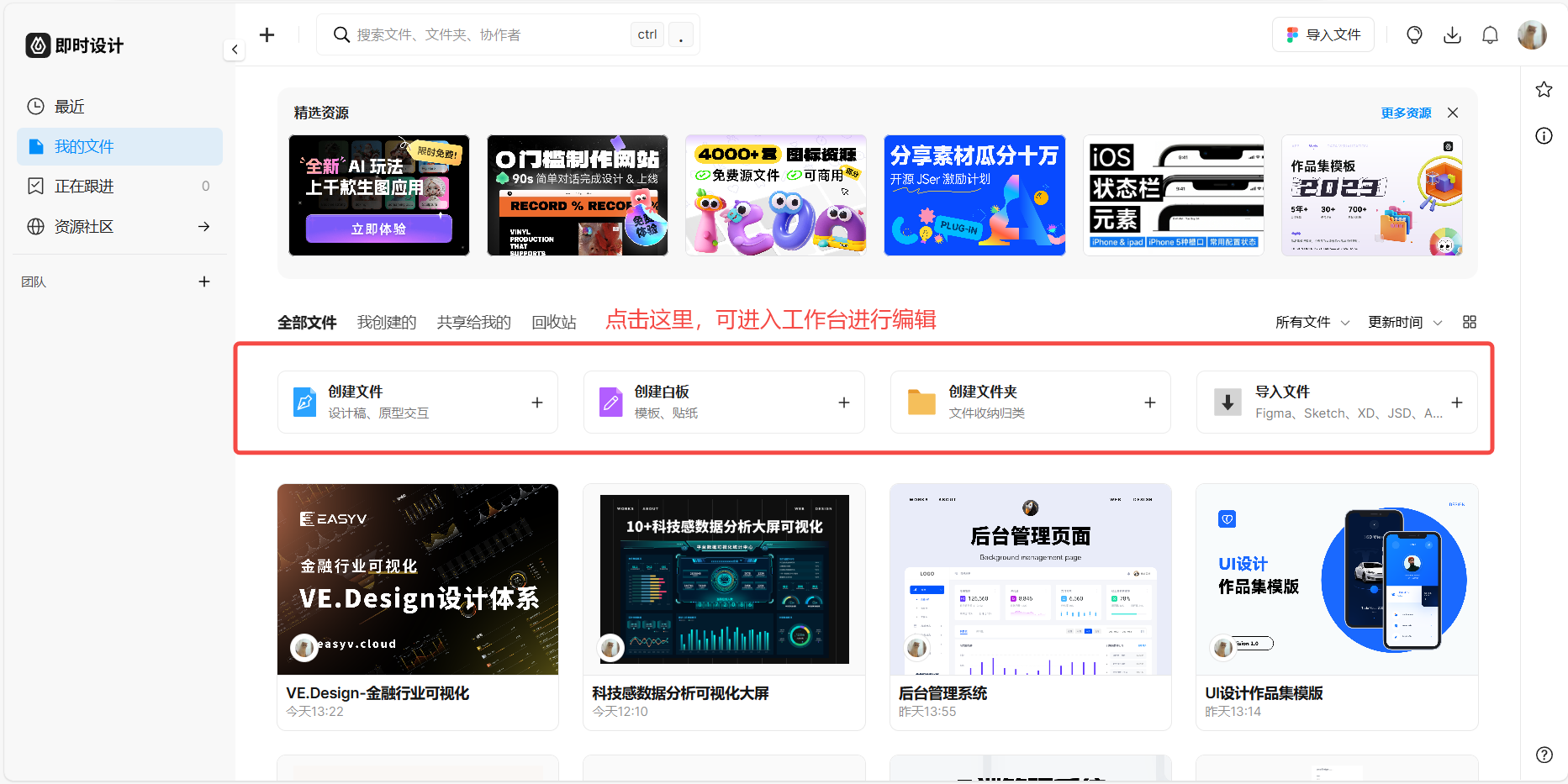
Task: Click the plus on the 创建文件 card
Action: click(x=537, y=403)
